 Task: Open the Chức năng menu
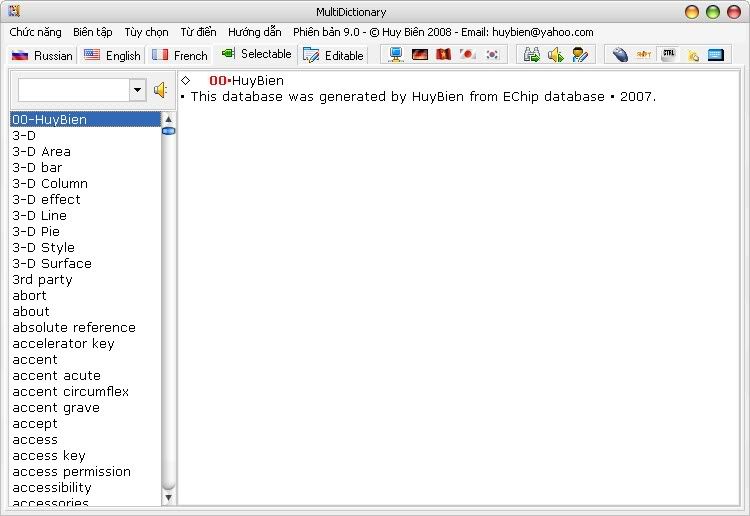[36, 32]
